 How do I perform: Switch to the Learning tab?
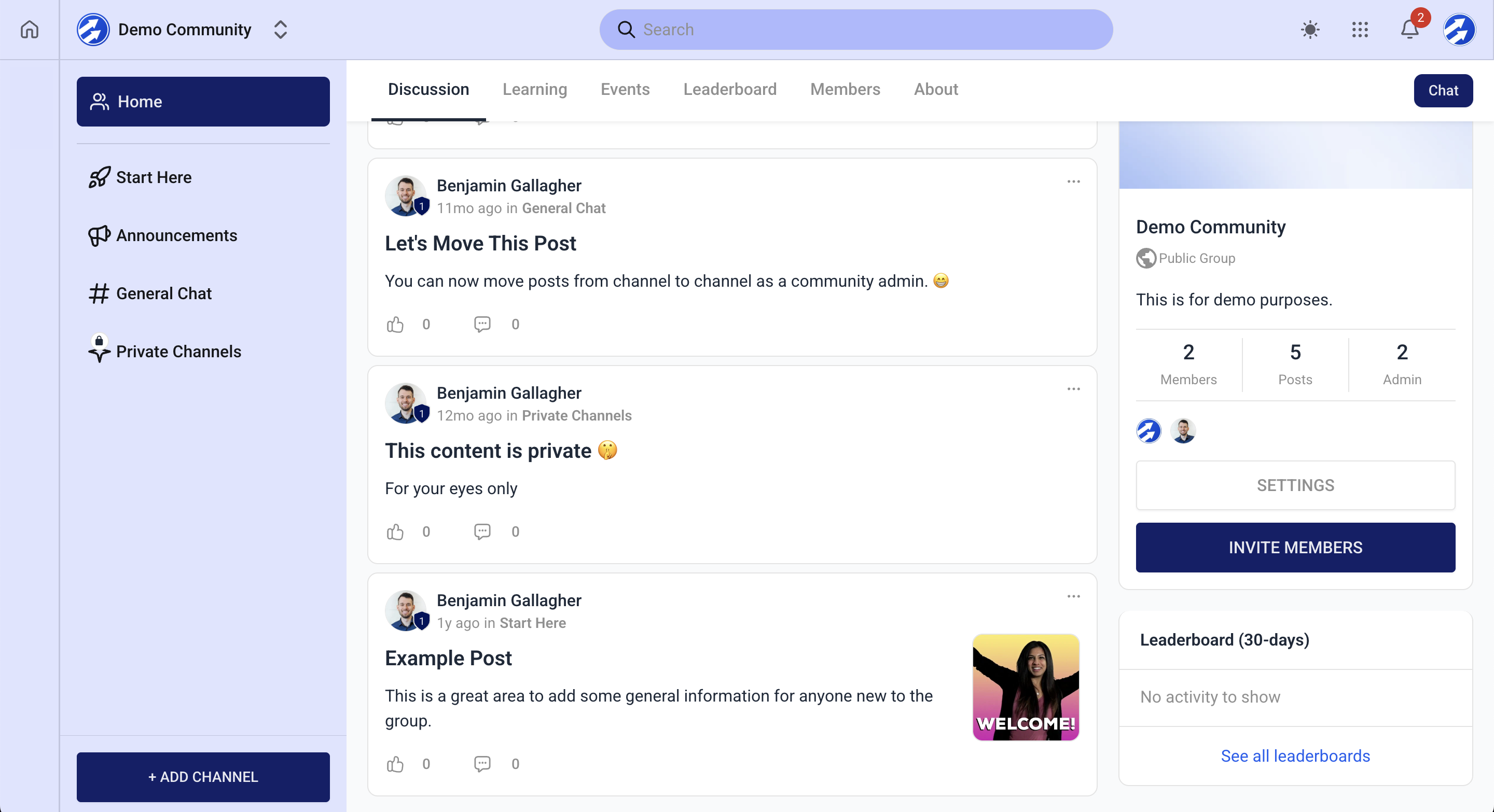click(x=534, y=89)
